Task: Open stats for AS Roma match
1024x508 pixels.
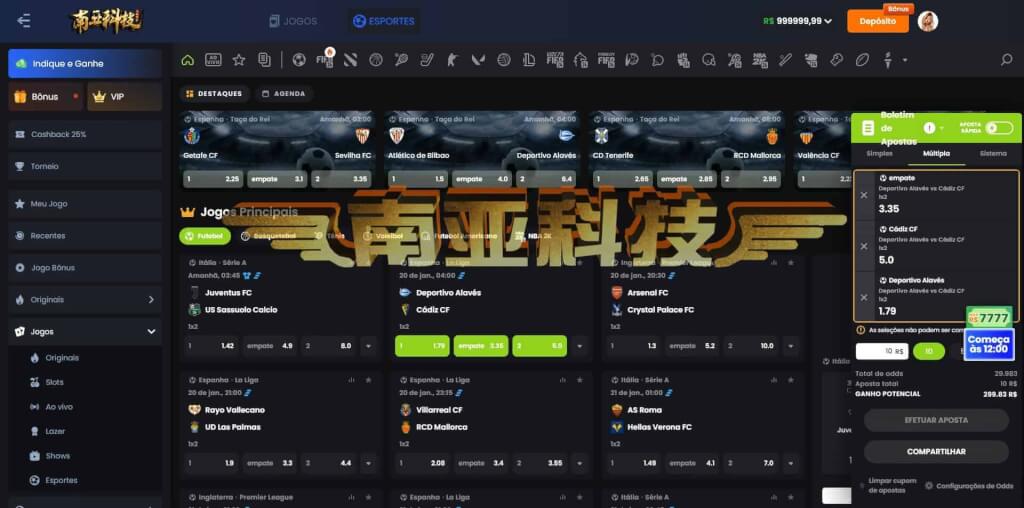Action: [x=775, y=380]
